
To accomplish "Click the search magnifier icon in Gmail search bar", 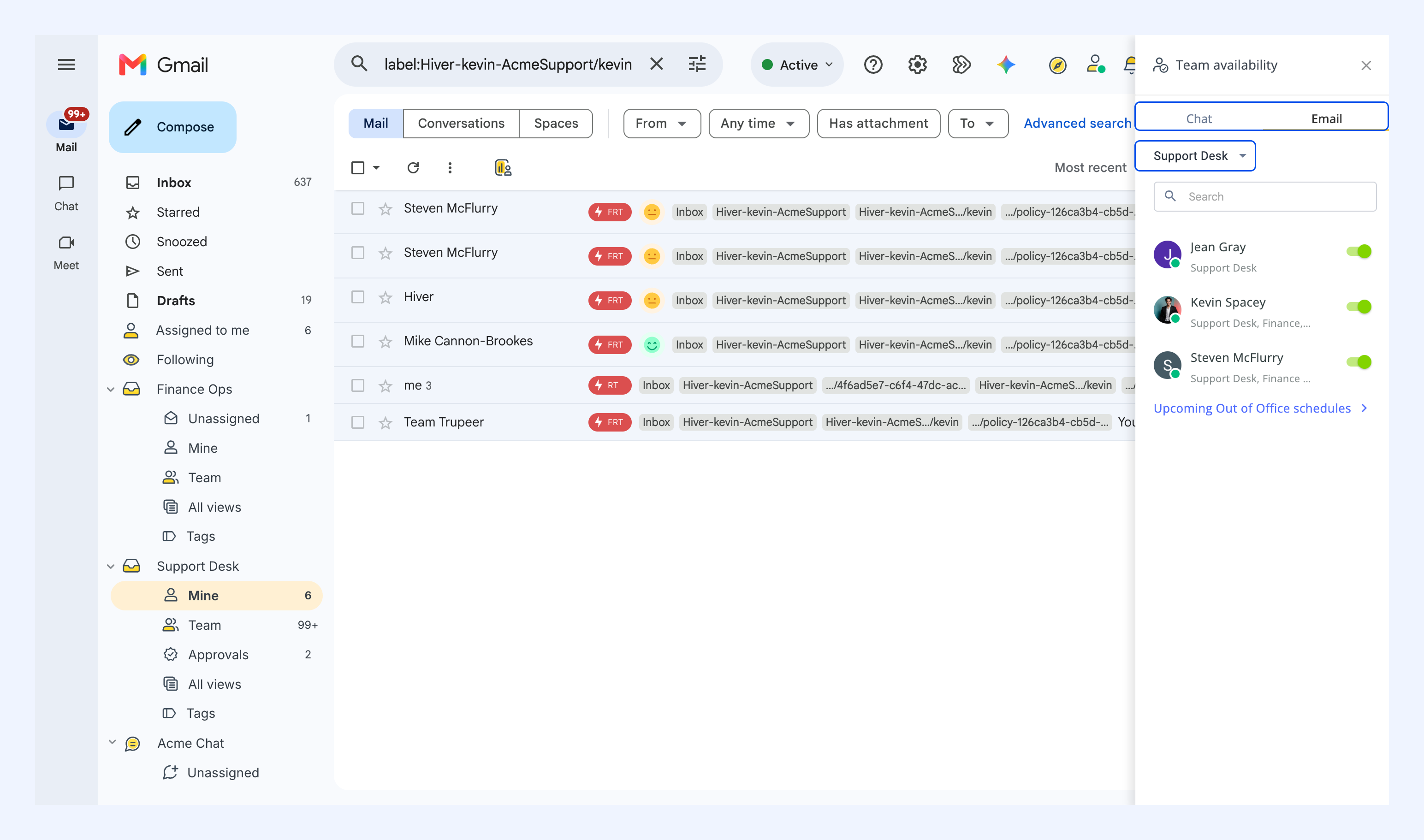I will click(360, 64).
